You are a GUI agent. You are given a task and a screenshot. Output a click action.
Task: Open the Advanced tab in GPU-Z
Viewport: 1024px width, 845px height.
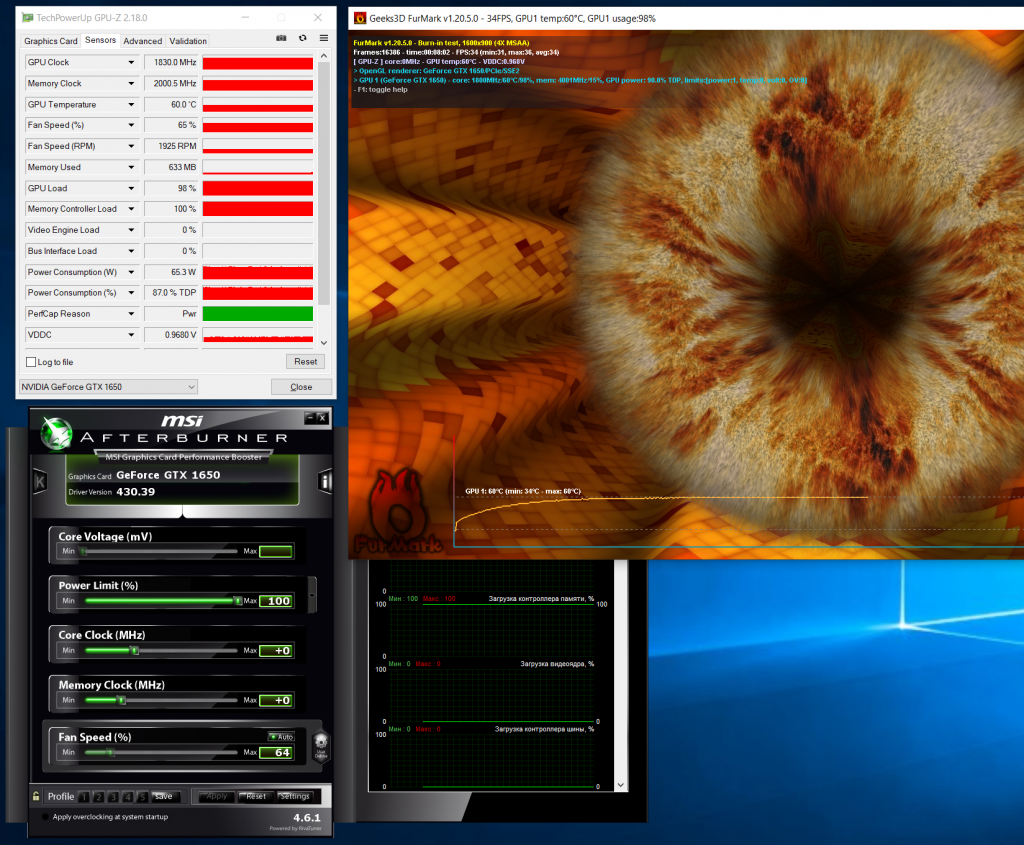tap(142, 40)
